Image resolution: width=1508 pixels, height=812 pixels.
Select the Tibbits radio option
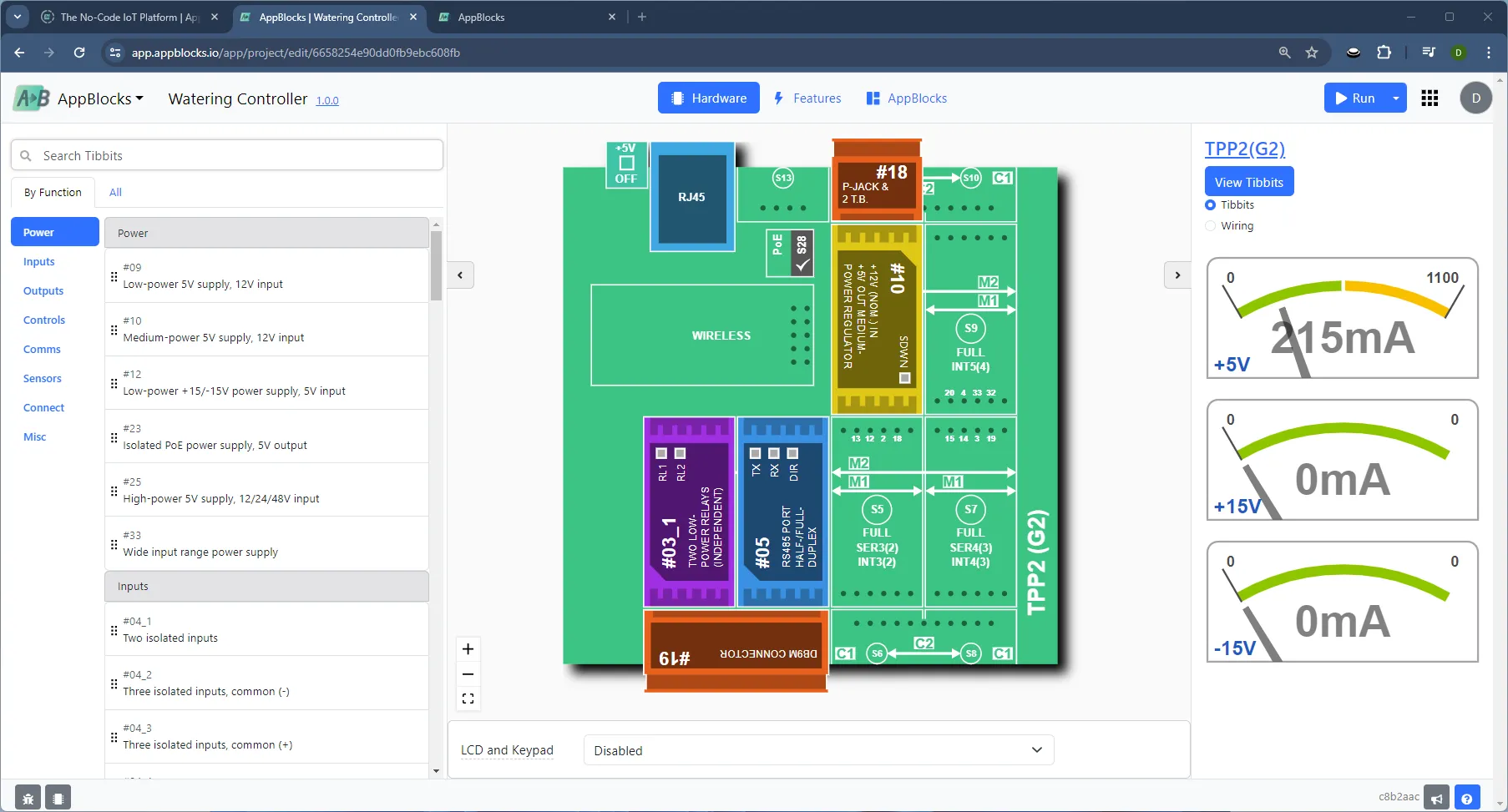[1210, 205]
